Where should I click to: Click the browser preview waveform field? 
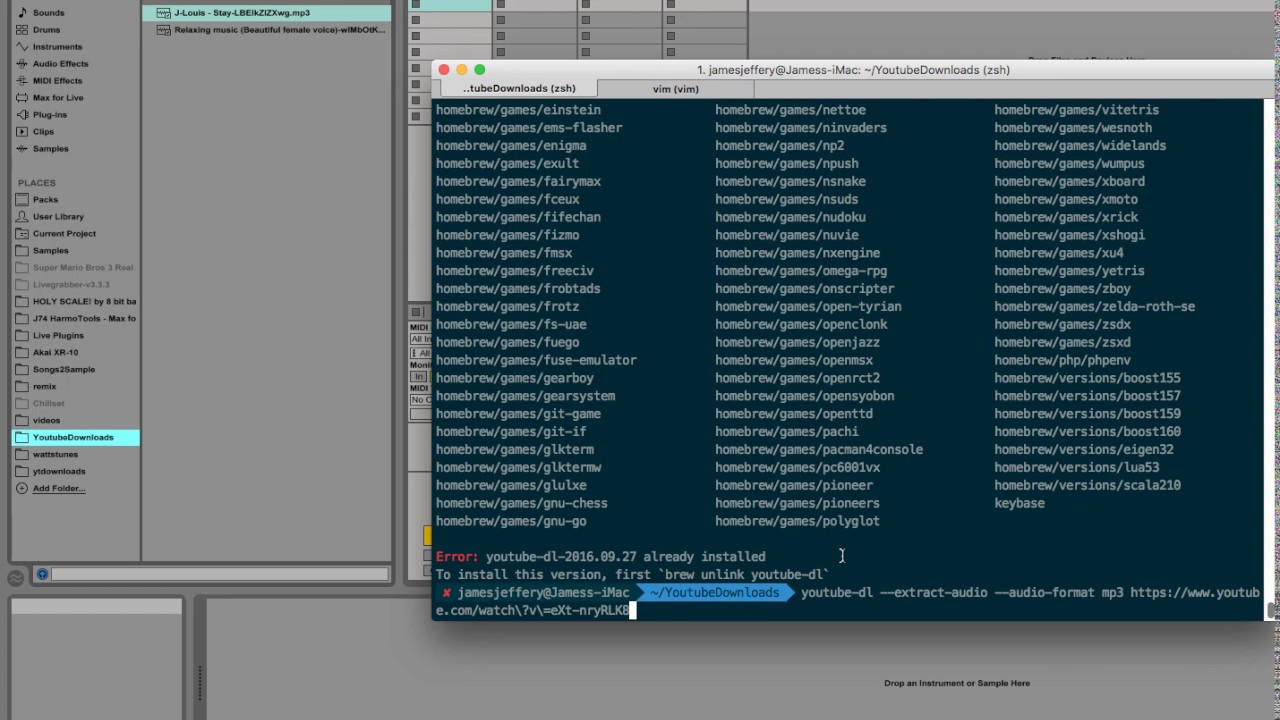[x=220, y=574]
